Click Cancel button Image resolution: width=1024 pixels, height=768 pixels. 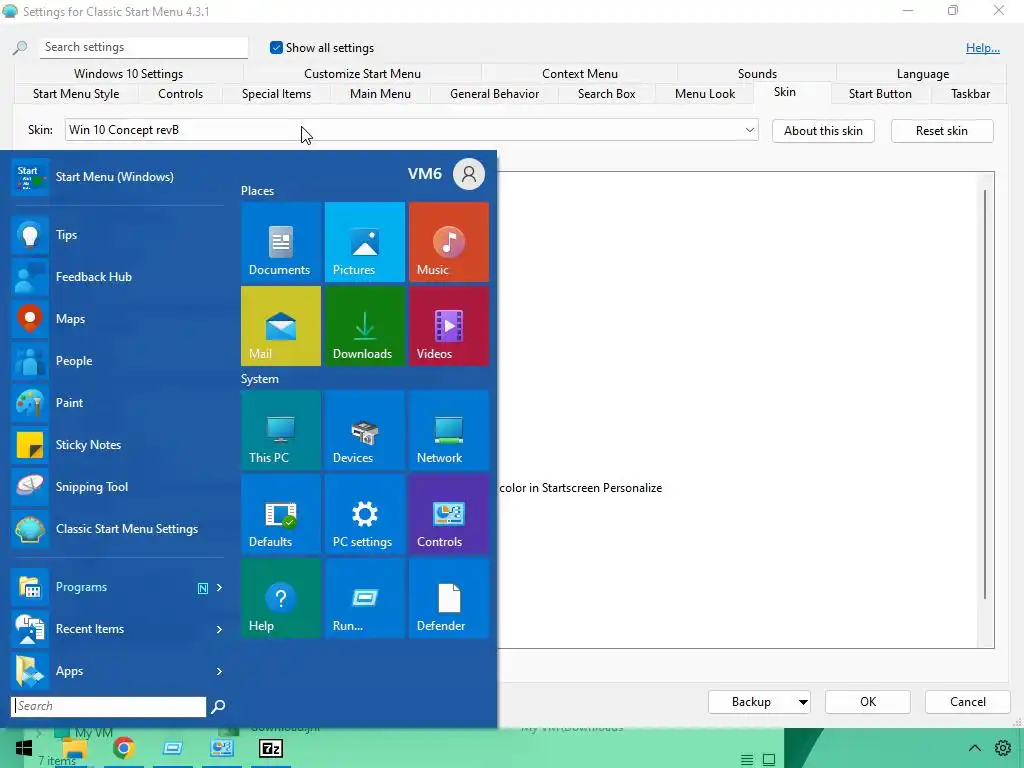[968, 702]
